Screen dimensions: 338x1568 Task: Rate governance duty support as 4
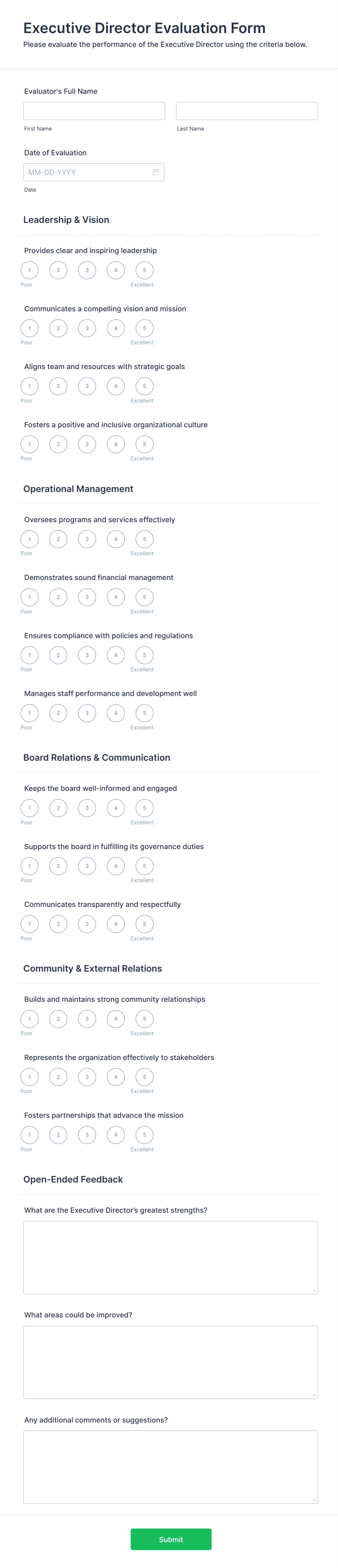(116, 865)
